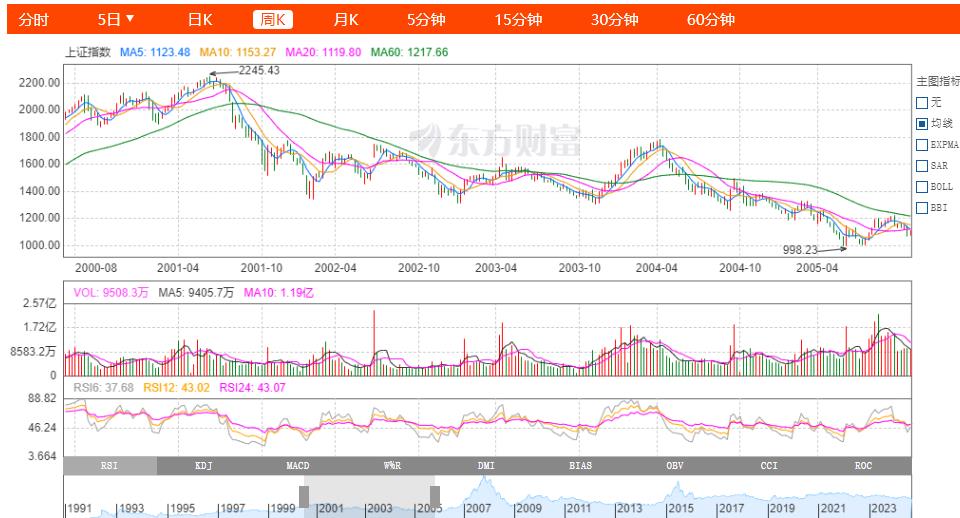Switch to 月K view
Image resolution: width=960 pixels, height=518 pixels.
[x=346, y=20]
